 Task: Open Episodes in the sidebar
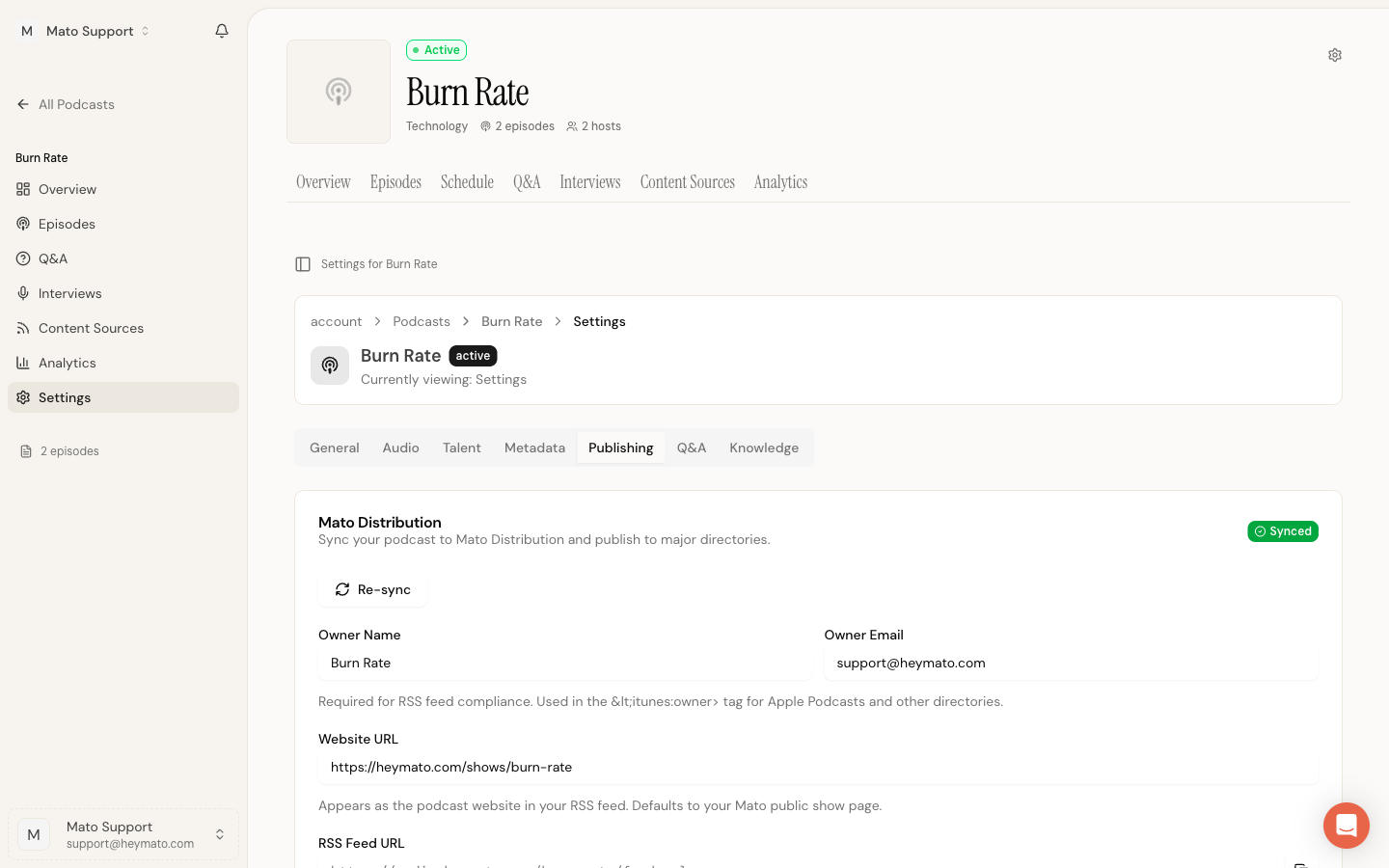(x=123, y=224)
